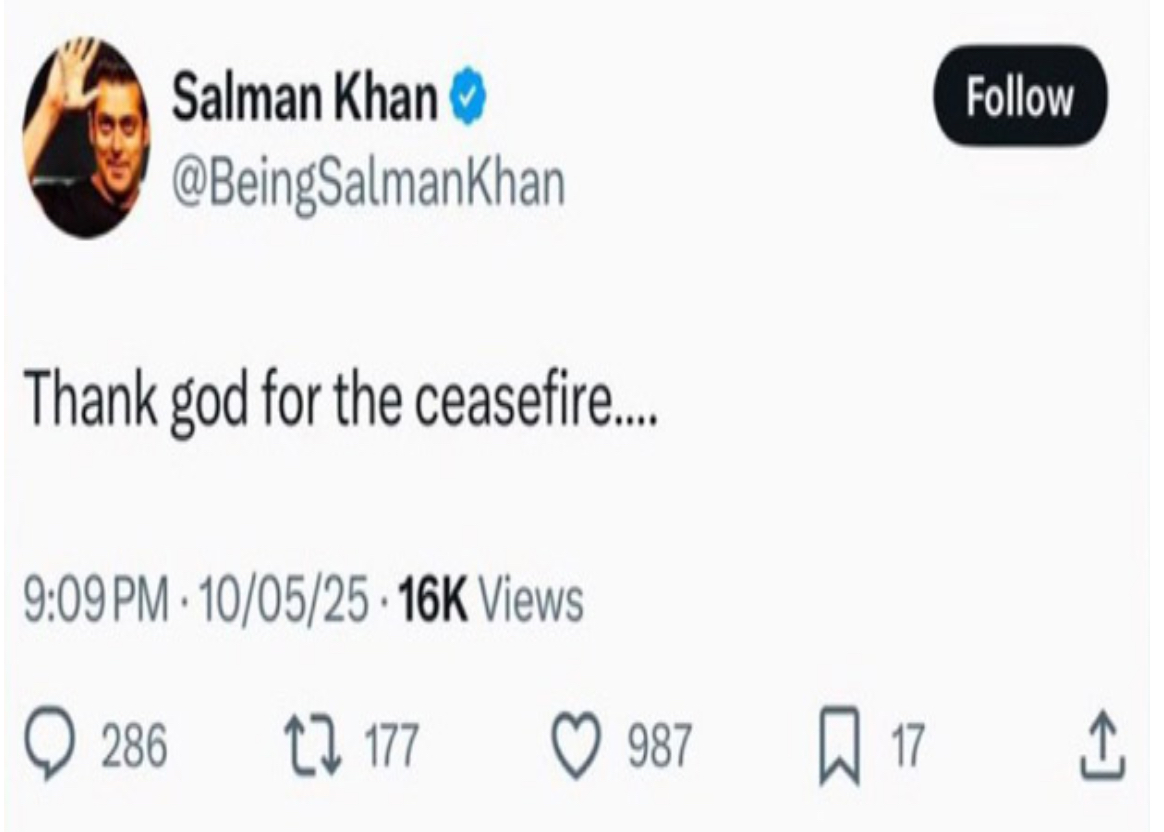Image resolution: width=1164 pixels, height=832 pixels.
Task: Open the @BeingSalmanKhan handle link
Action: [x=368, y=183]
